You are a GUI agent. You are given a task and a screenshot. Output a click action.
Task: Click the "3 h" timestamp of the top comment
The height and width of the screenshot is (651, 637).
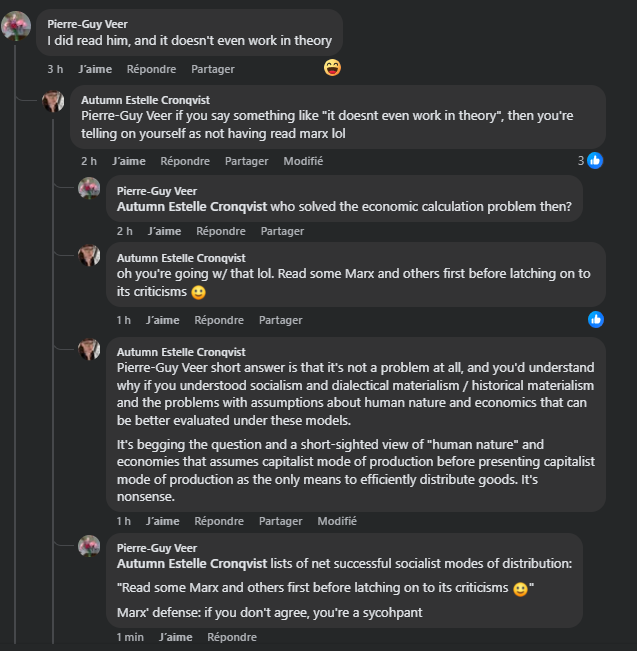pyautogui.click(x=55, y=69)
